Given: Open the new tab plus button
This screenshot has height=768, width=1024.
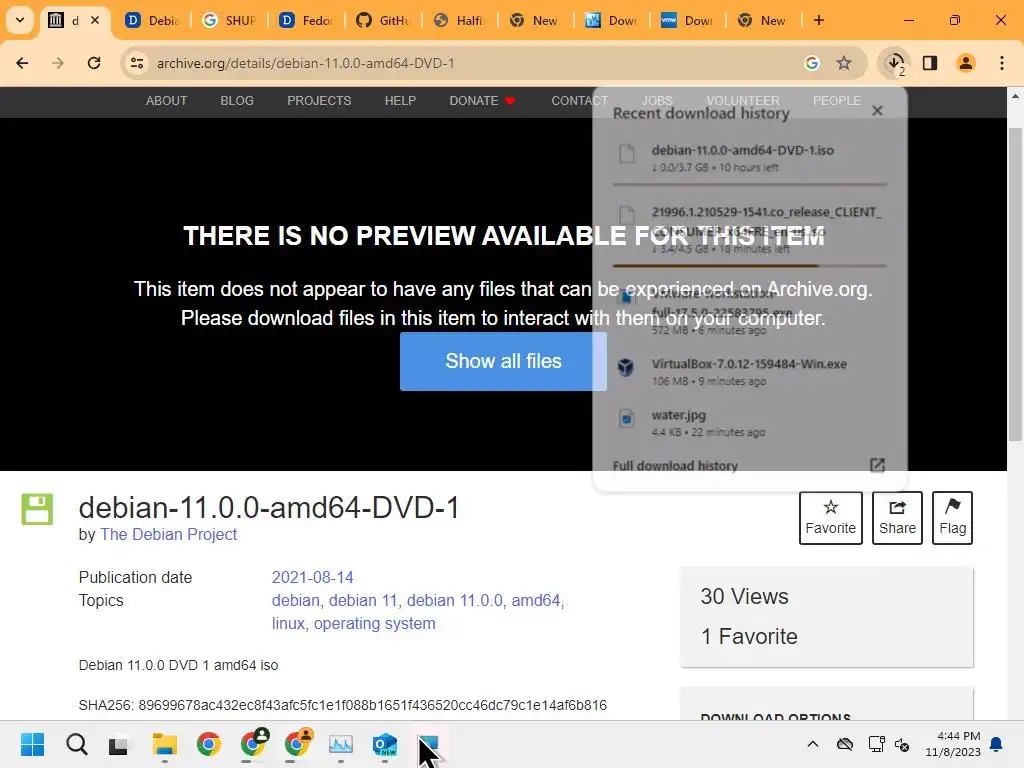Looking at the screenshot, I should 819,20.
